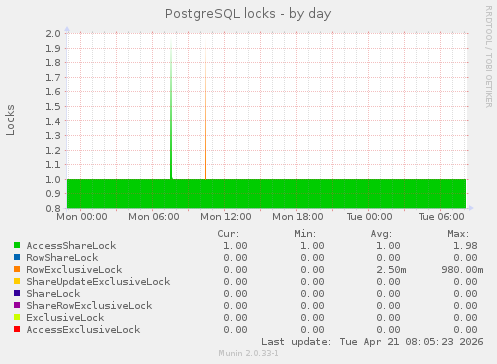This screenshot has height=364, width=497.
Task: Select the RowShareLock legend label
Action: (62, 258)
